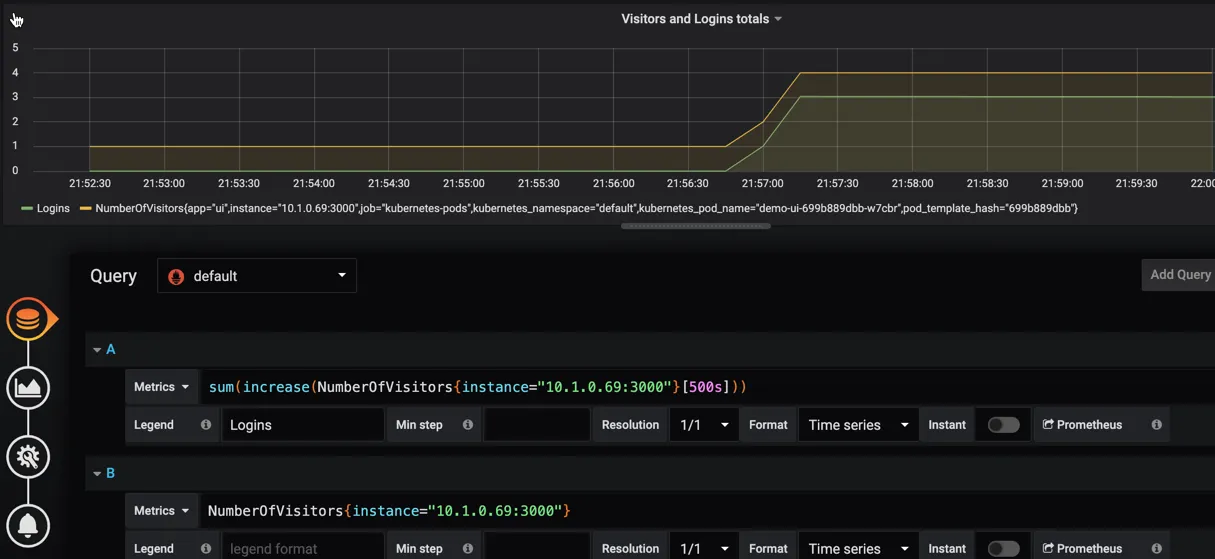1215x559 pixels.
Task: Open Prometheus link in query A
Action: pos(1082,425)
